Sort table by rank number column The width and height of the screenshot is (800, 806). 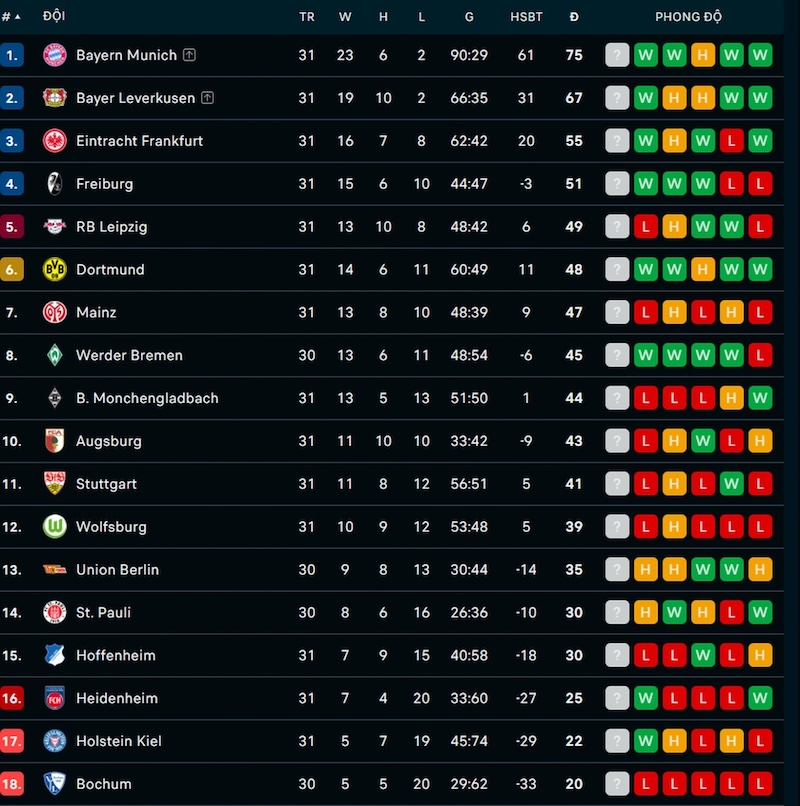coord(11,16)
